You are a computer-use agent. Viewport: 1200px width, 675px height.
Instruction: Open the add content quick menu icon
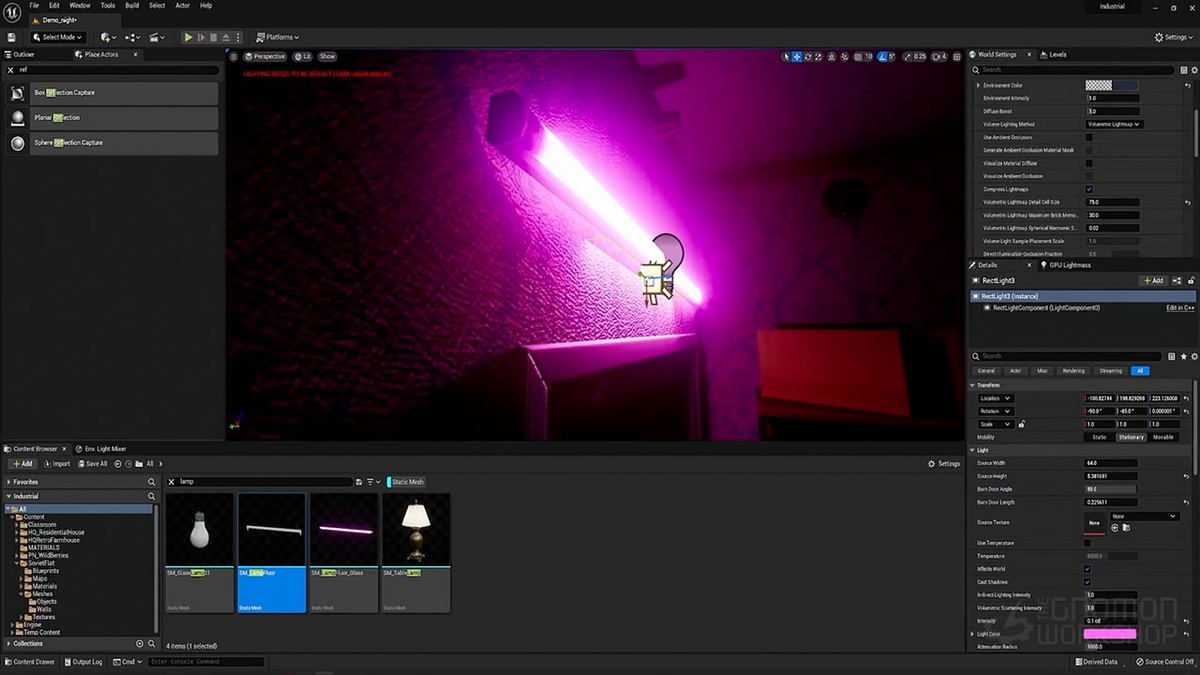pyautogui.click(x=106, y=37)
